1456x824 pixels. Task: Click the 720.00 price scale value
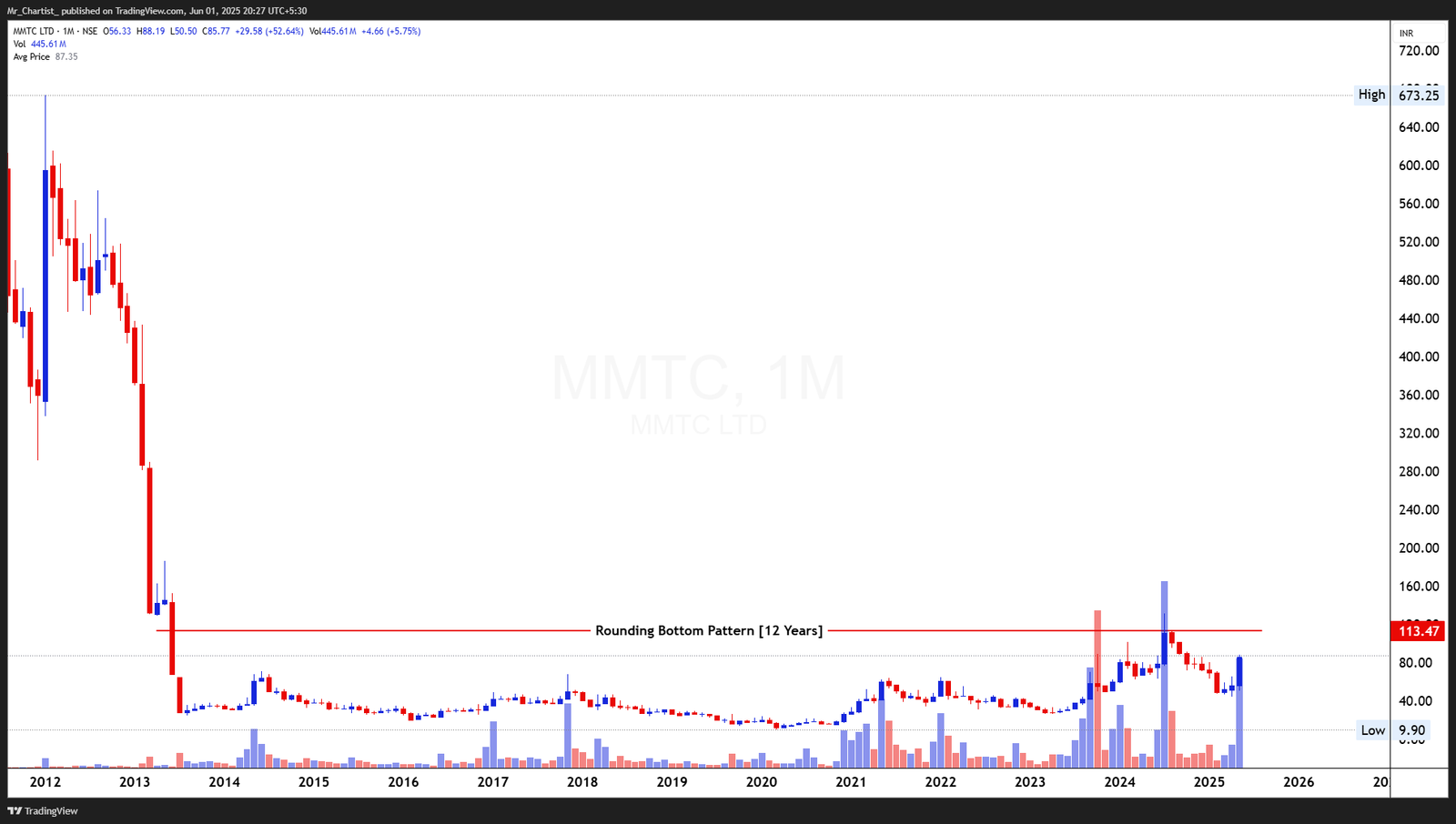1418,51
